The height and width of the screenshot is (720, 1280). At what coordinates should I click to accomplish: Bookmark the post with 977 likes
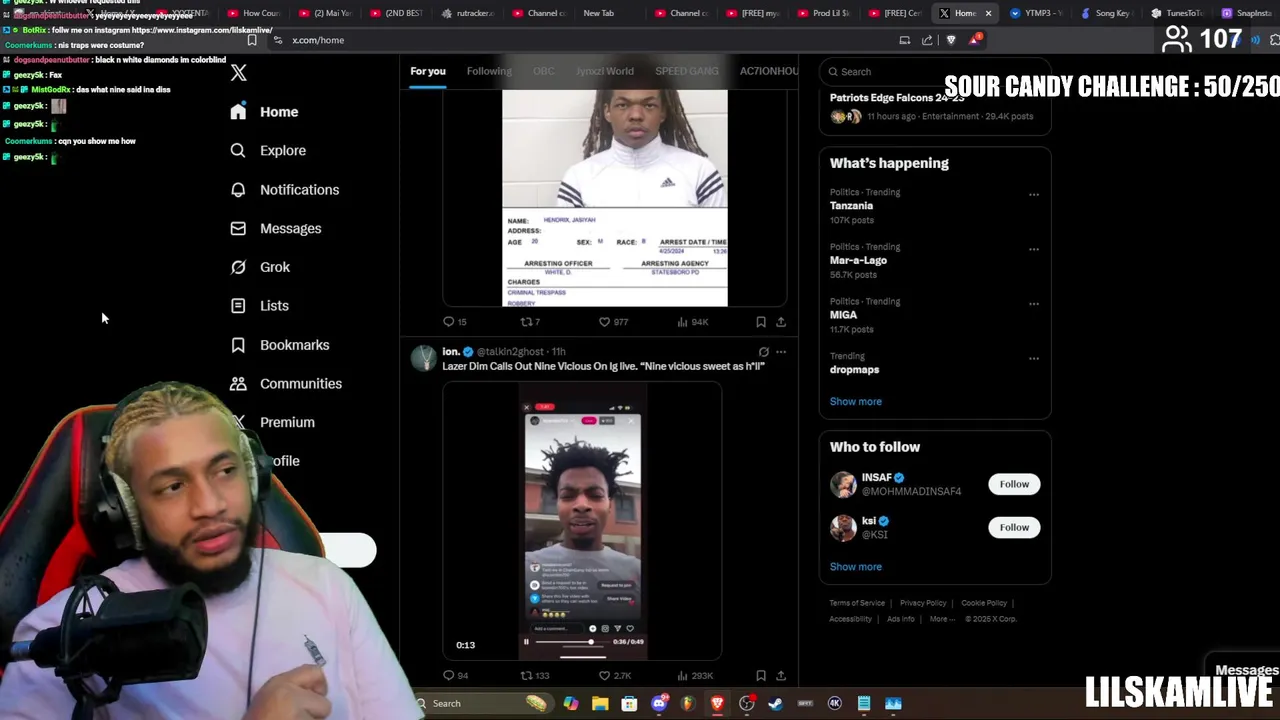[x=761, y=322]
